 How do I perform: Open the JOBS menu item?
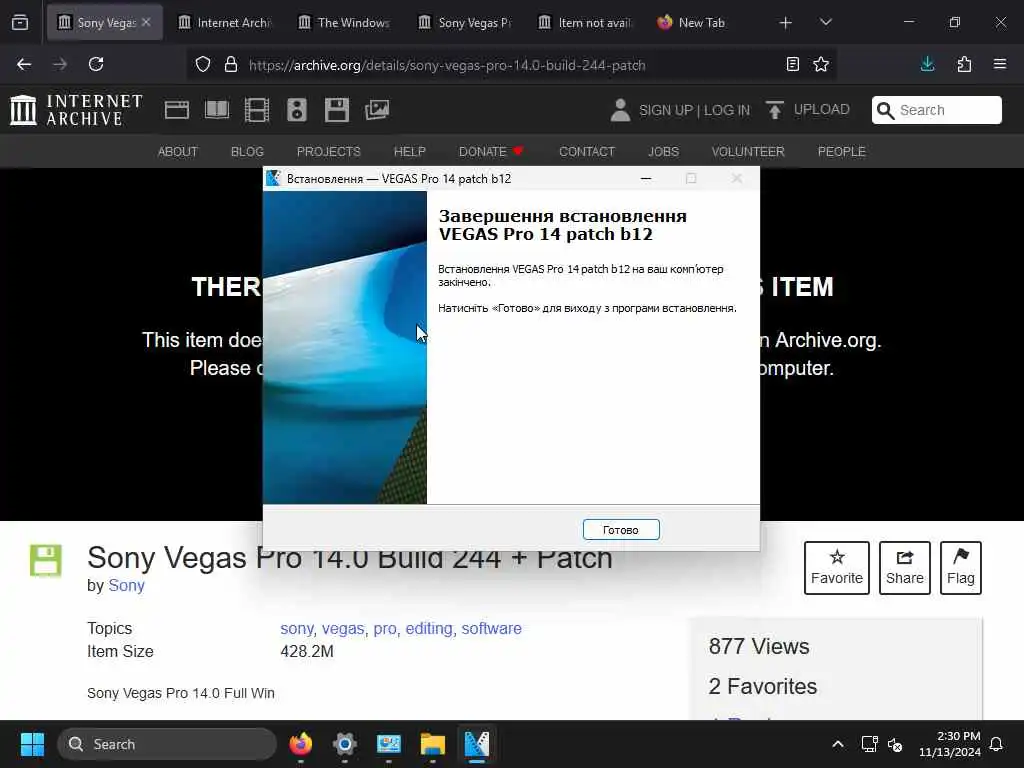663,152
